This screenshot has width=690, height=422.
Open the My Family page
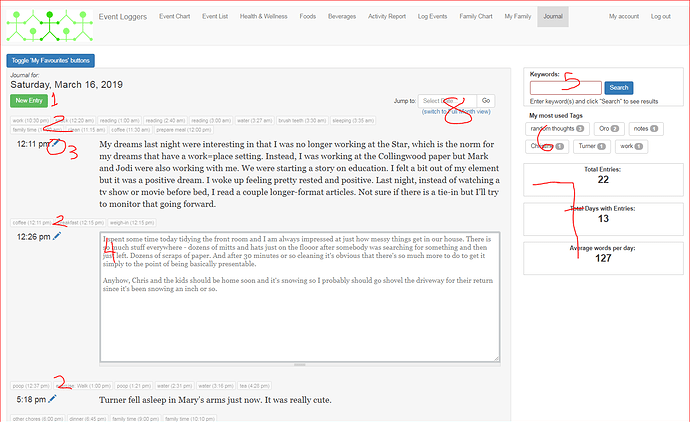518,16
